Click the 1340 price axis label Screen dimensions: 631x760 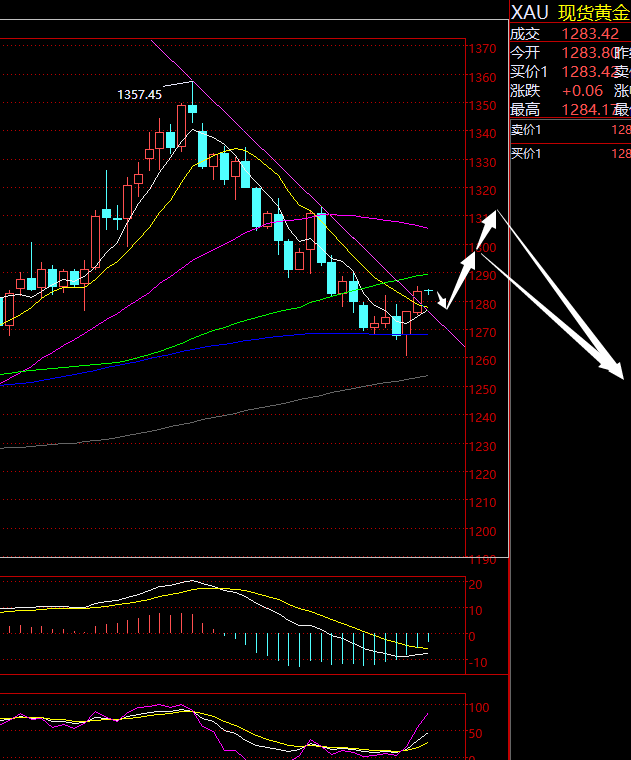[483, 133]
